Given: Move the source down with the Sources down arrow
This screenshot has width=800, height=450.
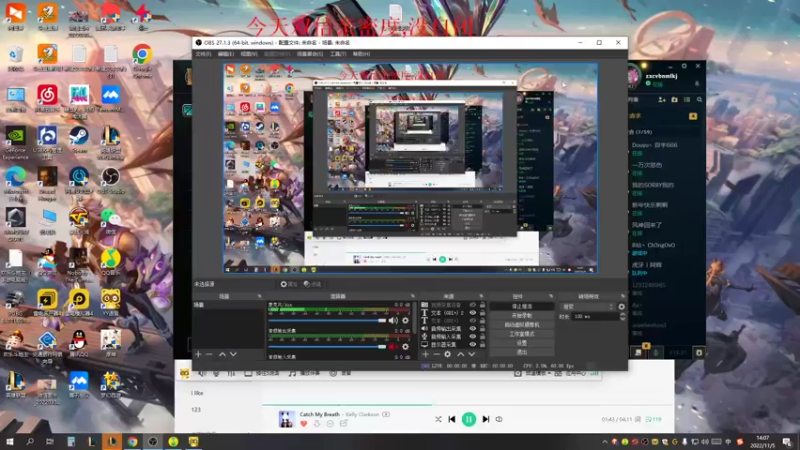Looking at the screenshot, I should click(471, 354).
